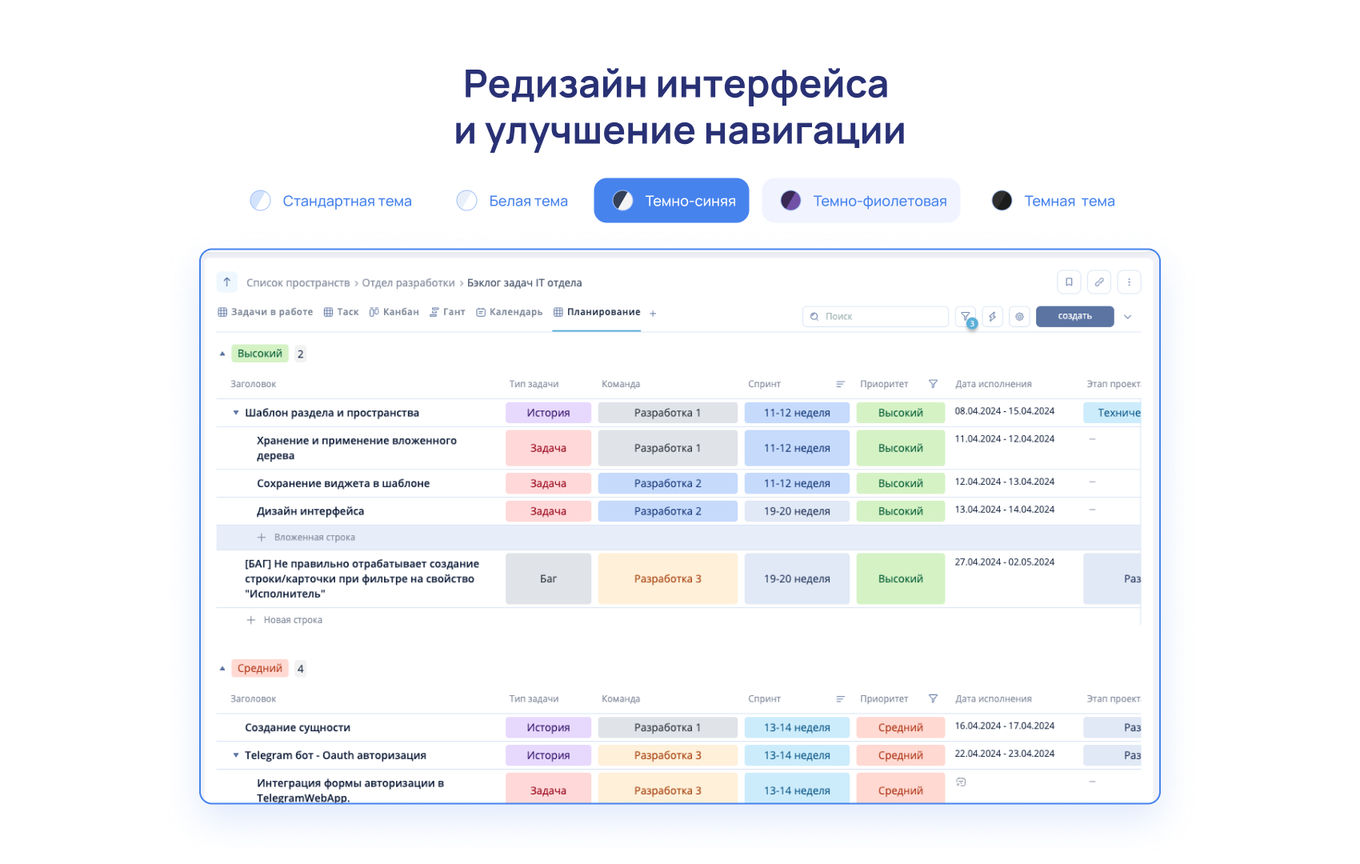1360x864 pixels.
Task: Click the automation lightning icon
Action: point(992,316)
